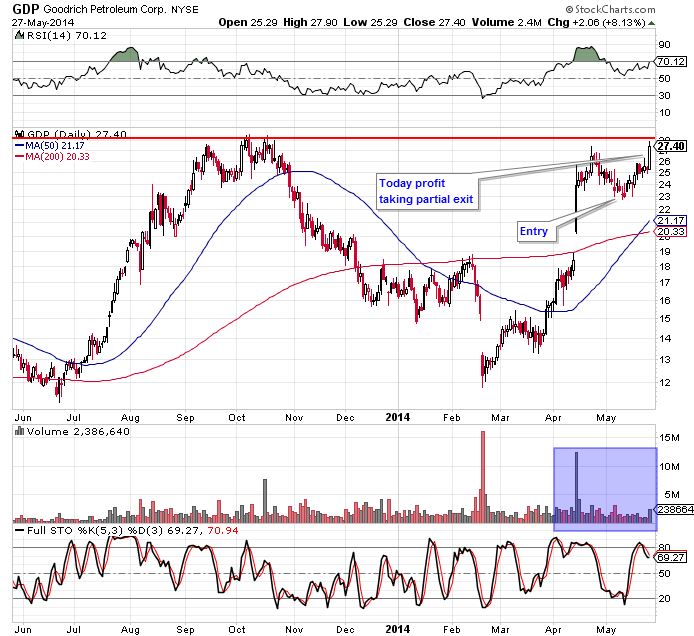Click the Open 25.29 value

click(x=248, y=22)
